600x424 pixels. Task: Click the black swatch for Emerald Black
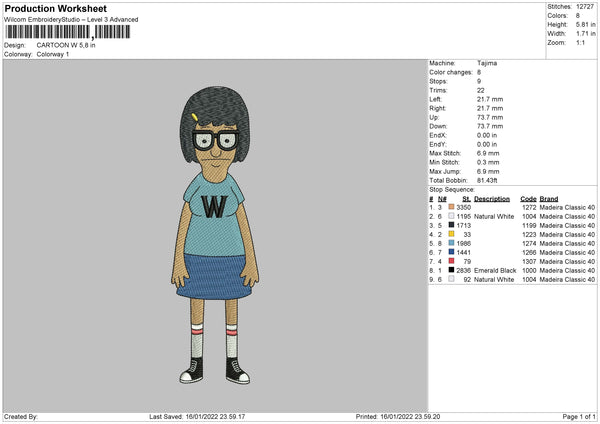point(451,270)
